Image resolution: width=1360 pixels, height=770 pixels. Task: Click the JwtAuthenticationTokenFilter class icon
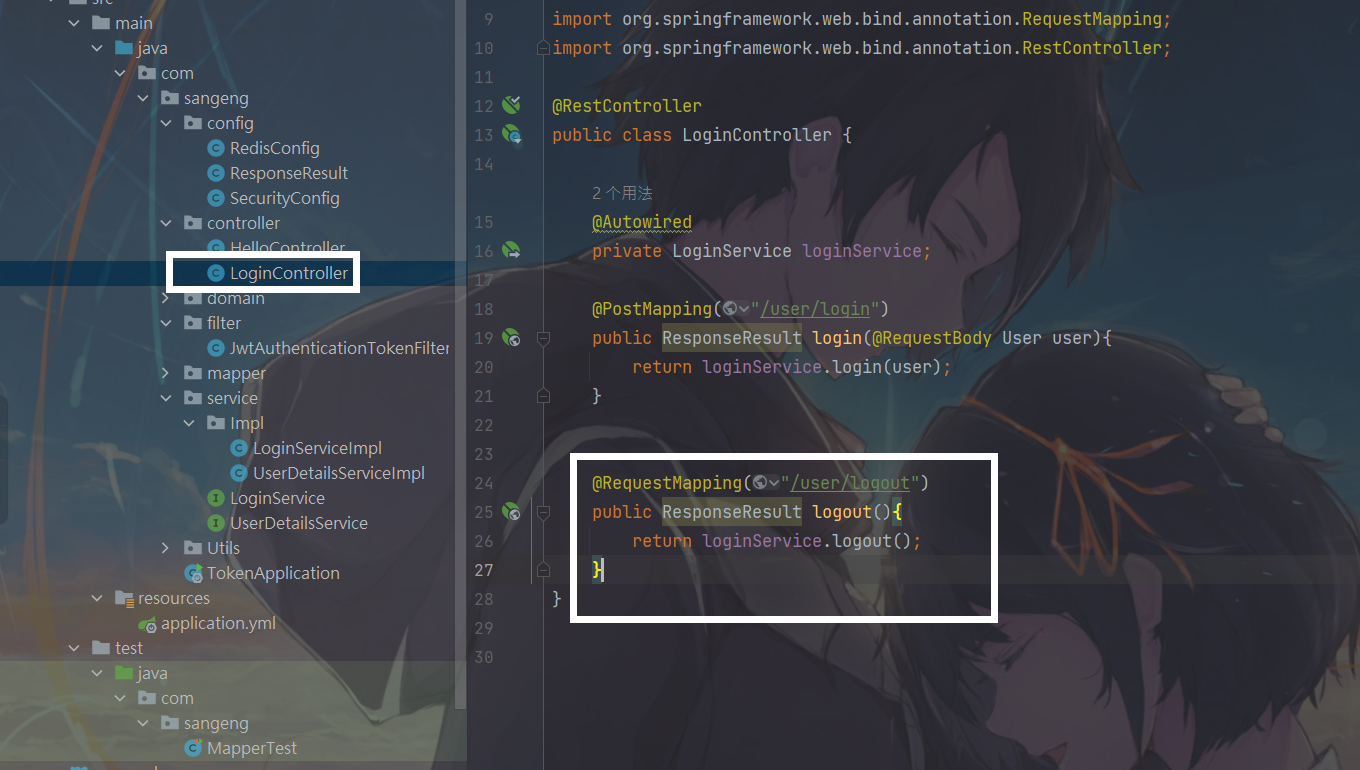click(215, 348)
